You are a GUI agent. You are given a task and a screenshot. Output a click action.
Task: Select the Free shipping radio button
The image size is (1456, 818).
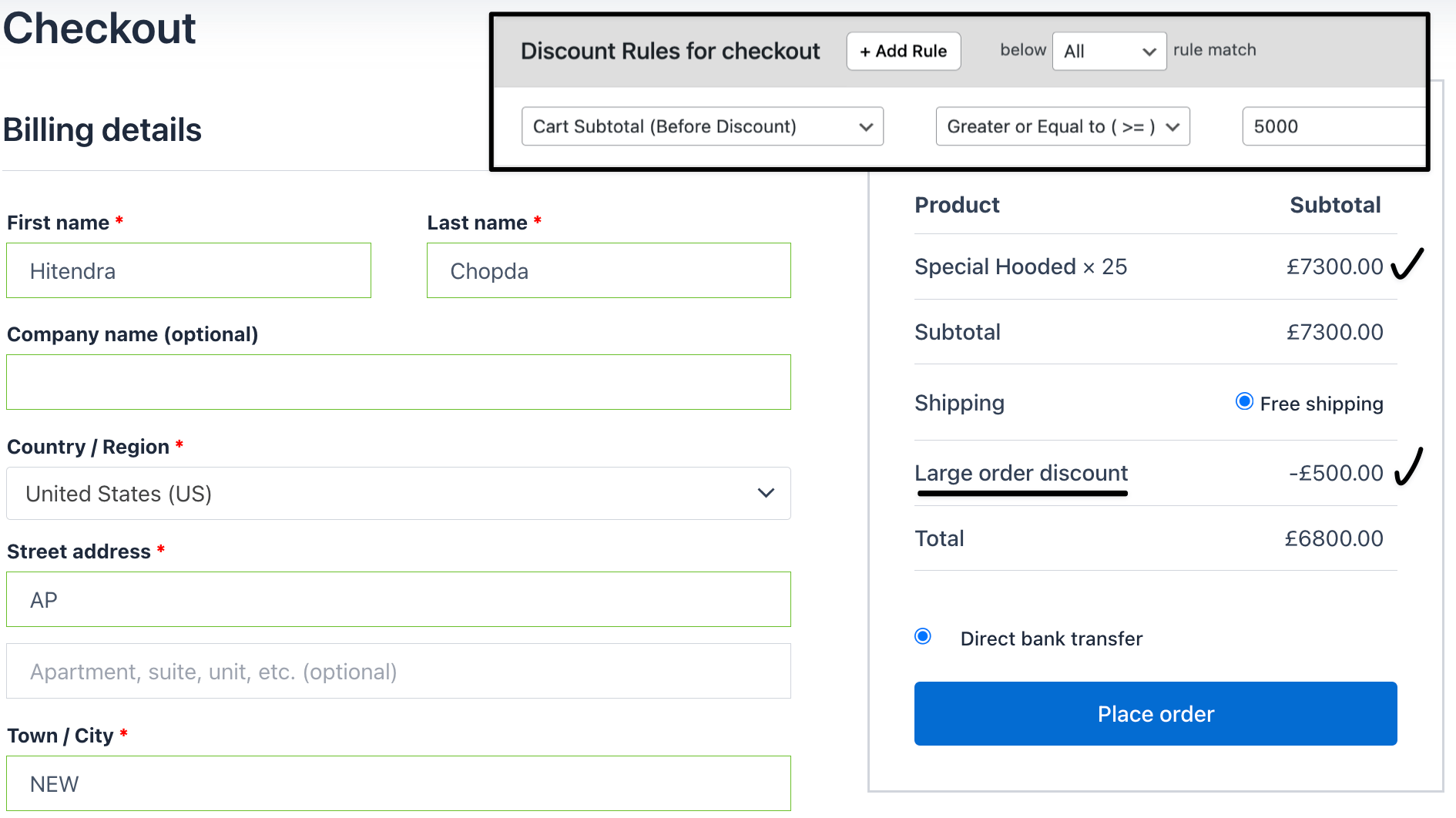click(1244, 401)
